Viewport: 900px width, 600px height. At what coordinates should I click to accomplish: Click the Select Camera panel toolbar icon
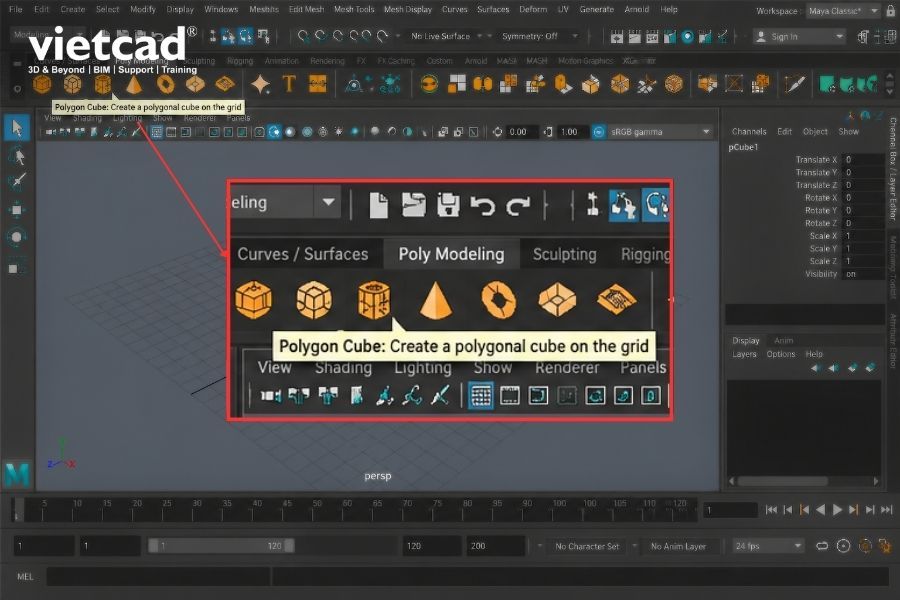coord(51,132)
